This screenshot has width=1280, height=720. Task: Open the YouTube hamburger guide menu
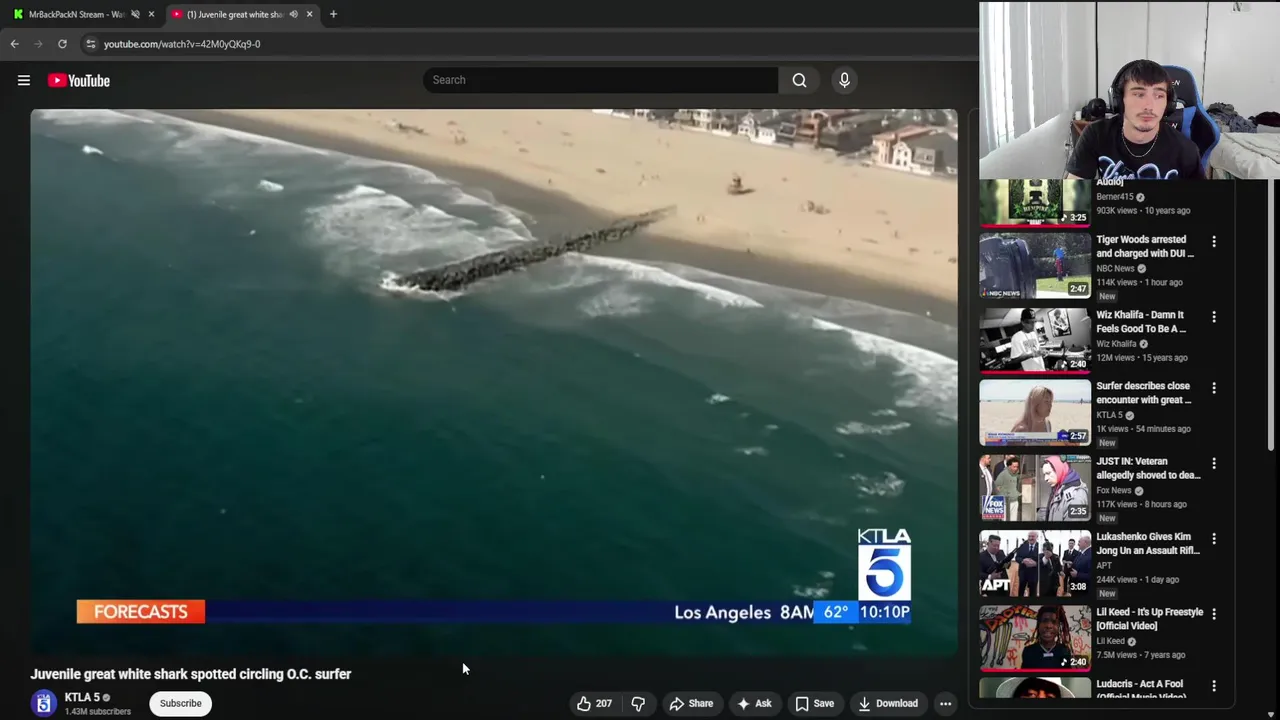[24, 80]
